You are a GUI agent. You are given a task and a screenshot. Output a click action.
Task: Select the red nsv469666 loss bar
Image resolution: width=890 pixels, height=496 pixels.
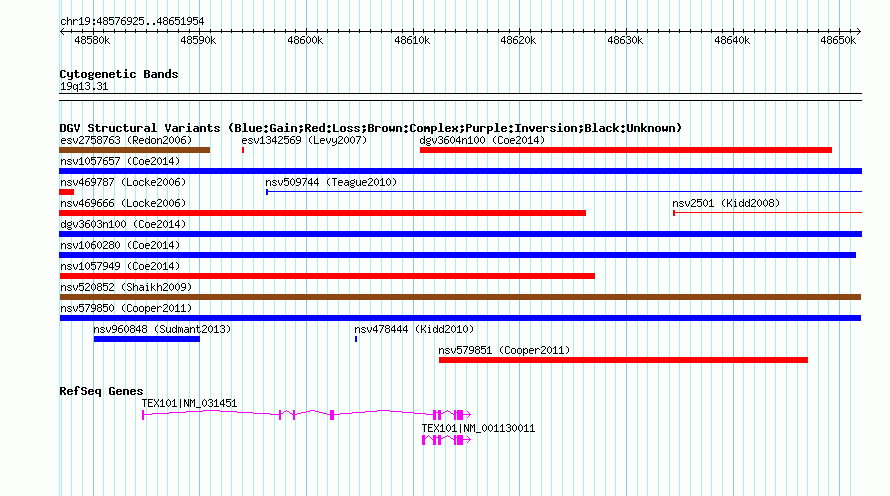(x=322, y=213)
